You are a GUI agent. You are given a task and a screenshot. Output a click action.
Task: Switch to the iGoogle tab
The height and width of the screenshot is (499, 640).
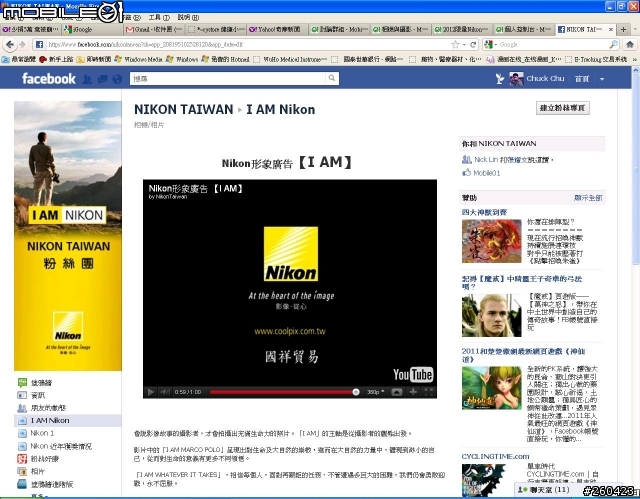[x=93, y=29]
